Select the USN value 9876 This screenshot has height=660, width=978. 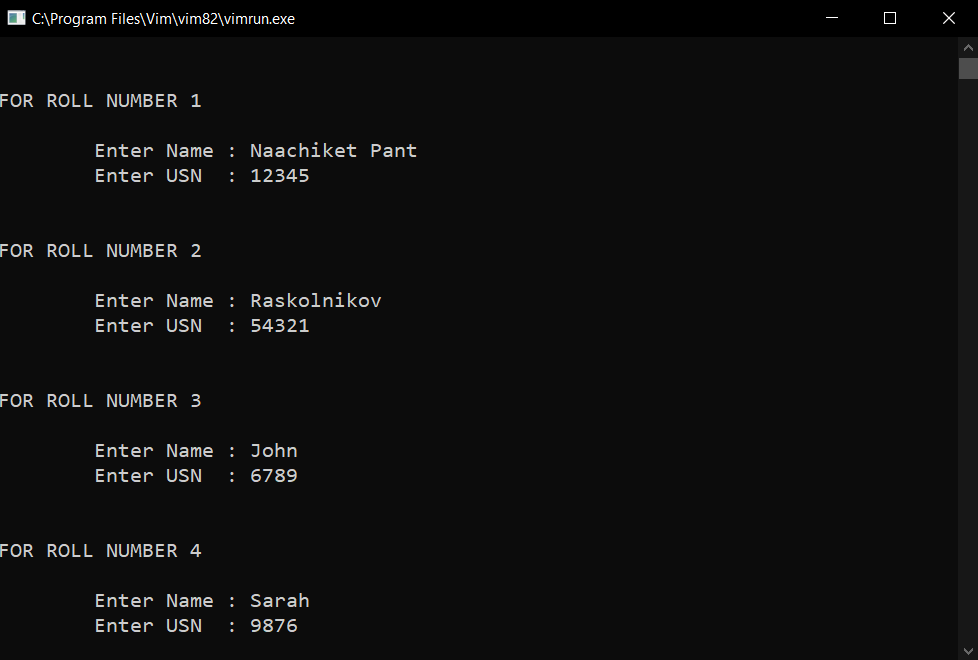273,625
